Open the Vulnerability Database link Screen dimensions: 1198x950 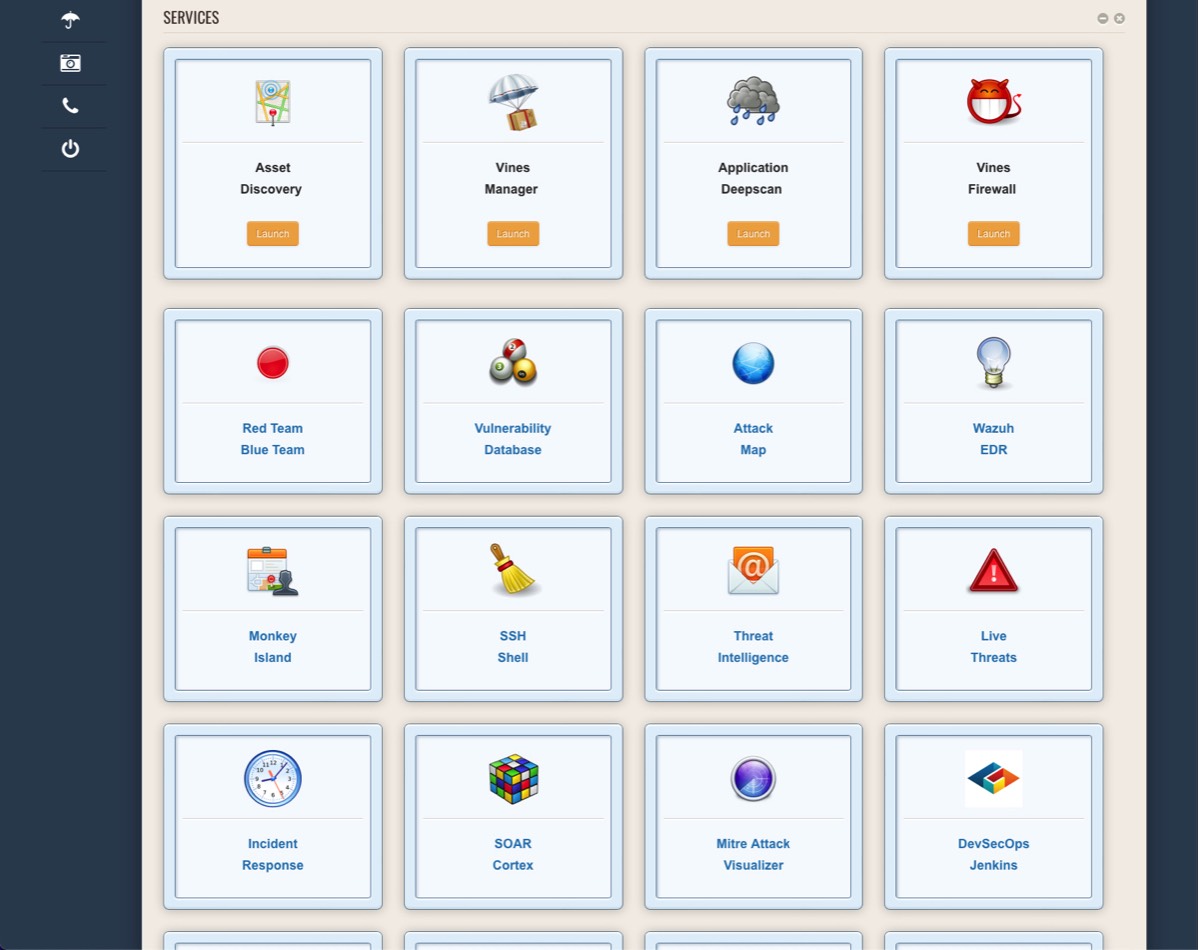tap(513, 439)
